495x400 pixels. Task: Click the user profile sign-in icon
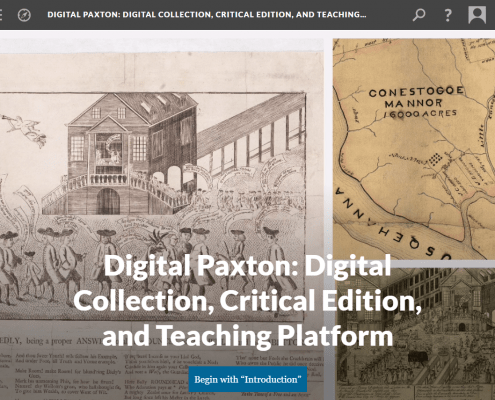477,15
